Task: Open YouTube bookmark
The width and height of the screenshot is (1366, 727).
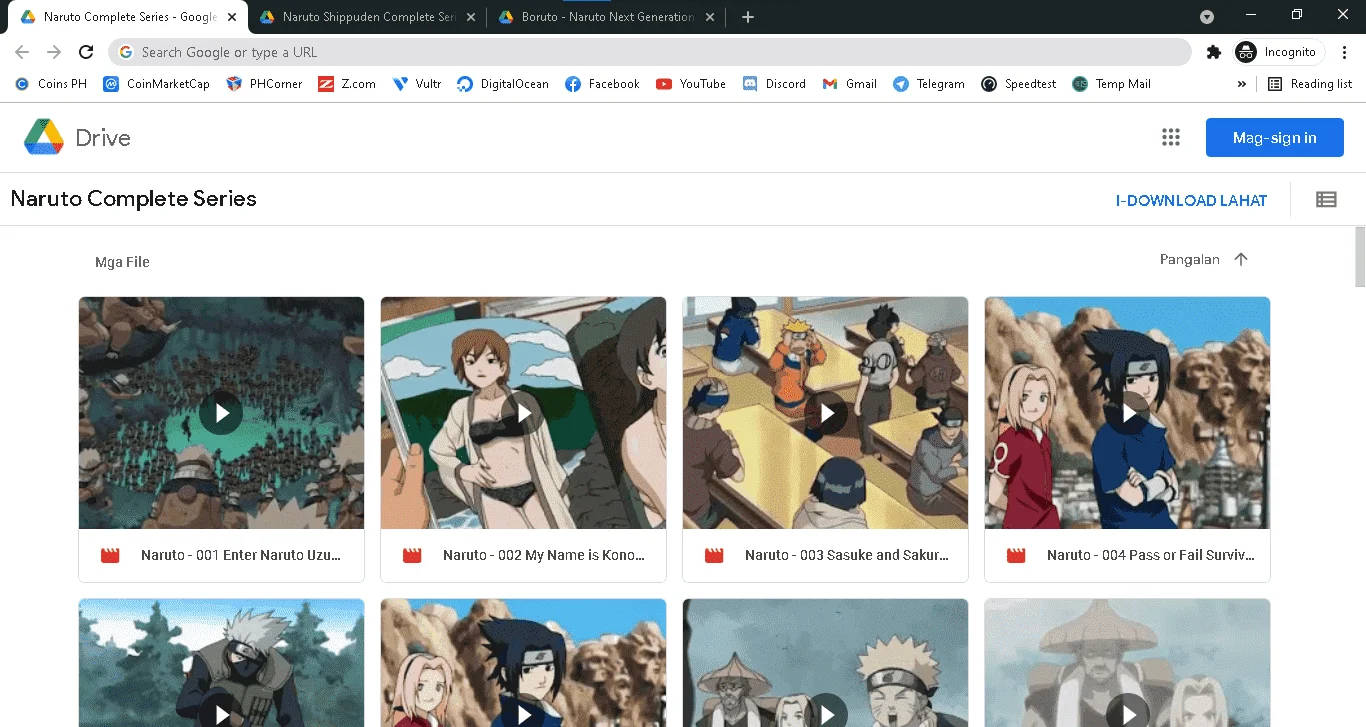Action: pyautogui.click(x=691, y=84)
